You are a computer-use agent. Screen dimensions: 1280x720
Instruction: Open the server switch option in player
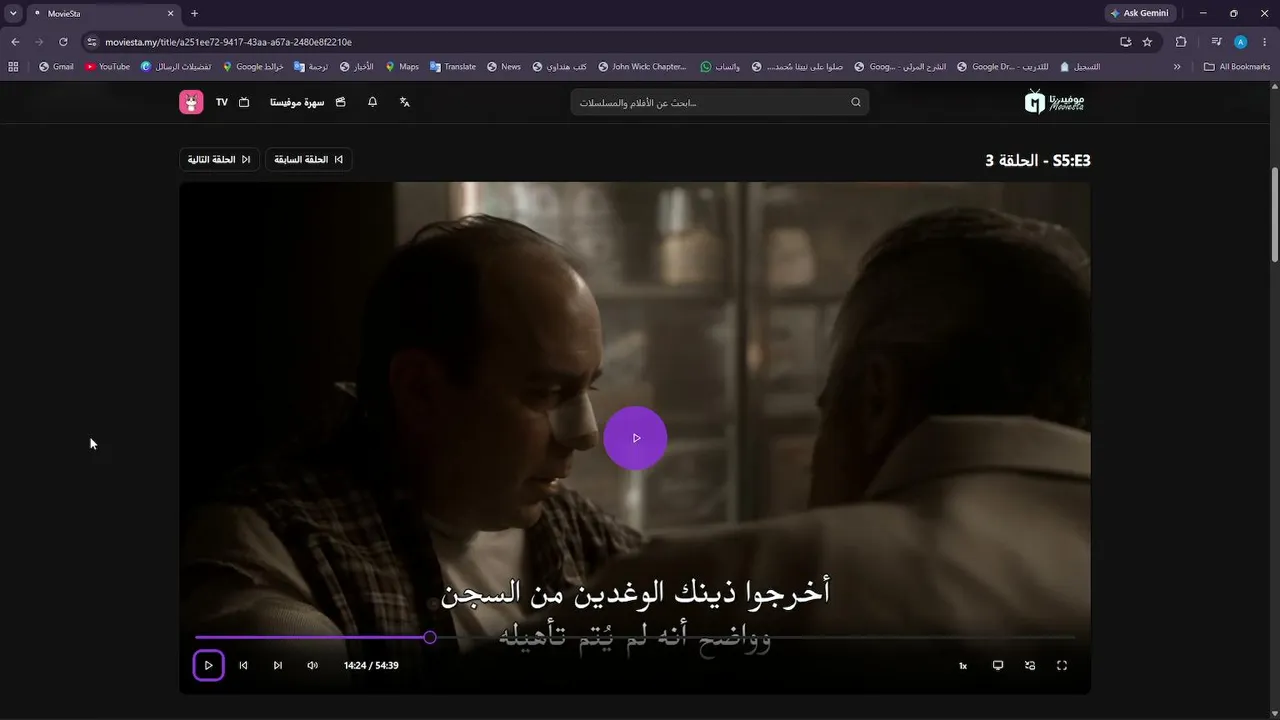click(1030, 665)
